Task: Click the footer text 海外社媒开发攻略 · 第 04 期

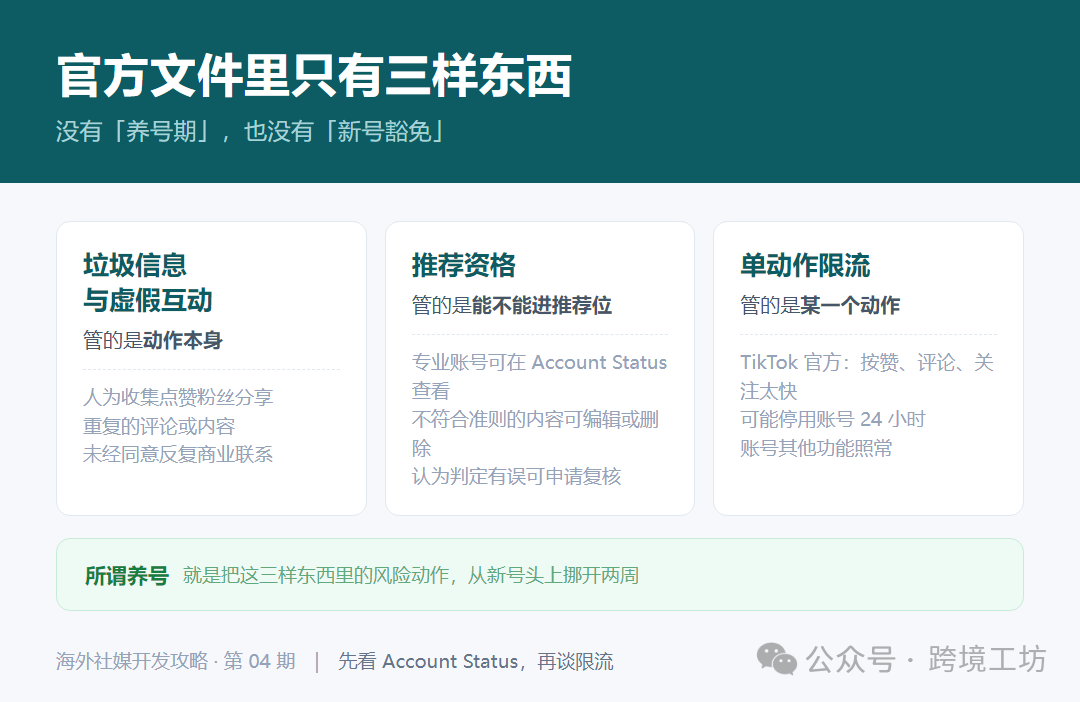Action: coord(176,661)
